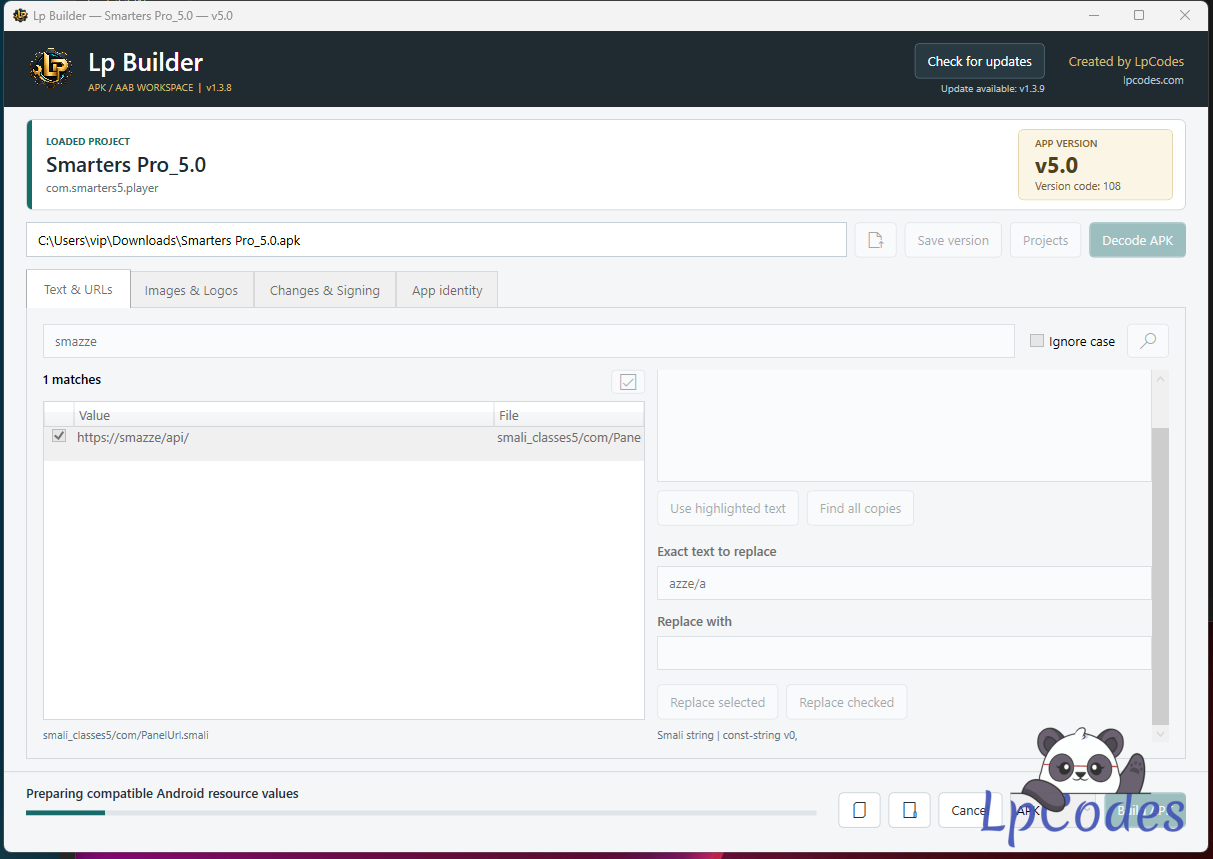Open the Projects button
Screen dimensions: 1213x859
coord(1046,240)
